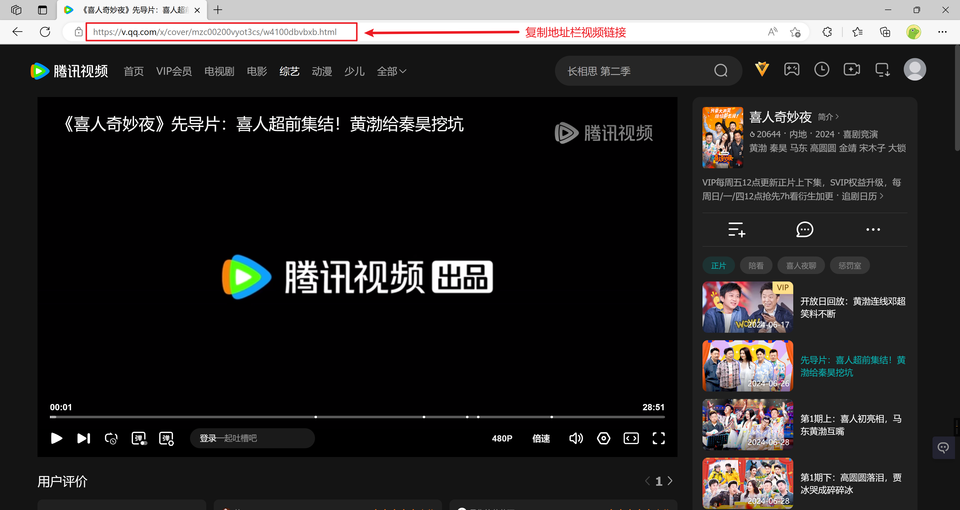
Task: Open 第1期上 episode title
Action: [x=851, y=425]
